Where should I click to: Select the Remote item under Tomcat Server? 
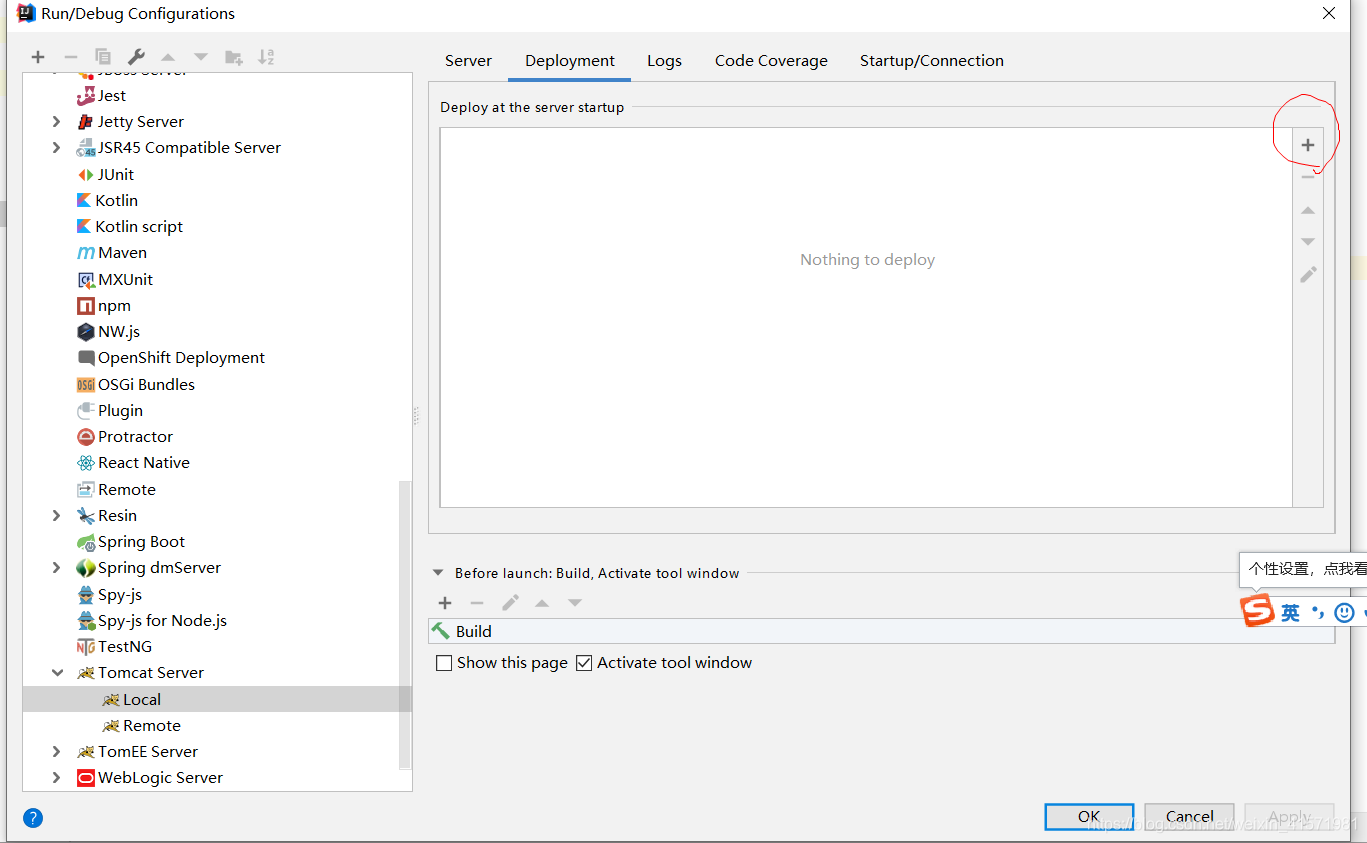[141, 725]
